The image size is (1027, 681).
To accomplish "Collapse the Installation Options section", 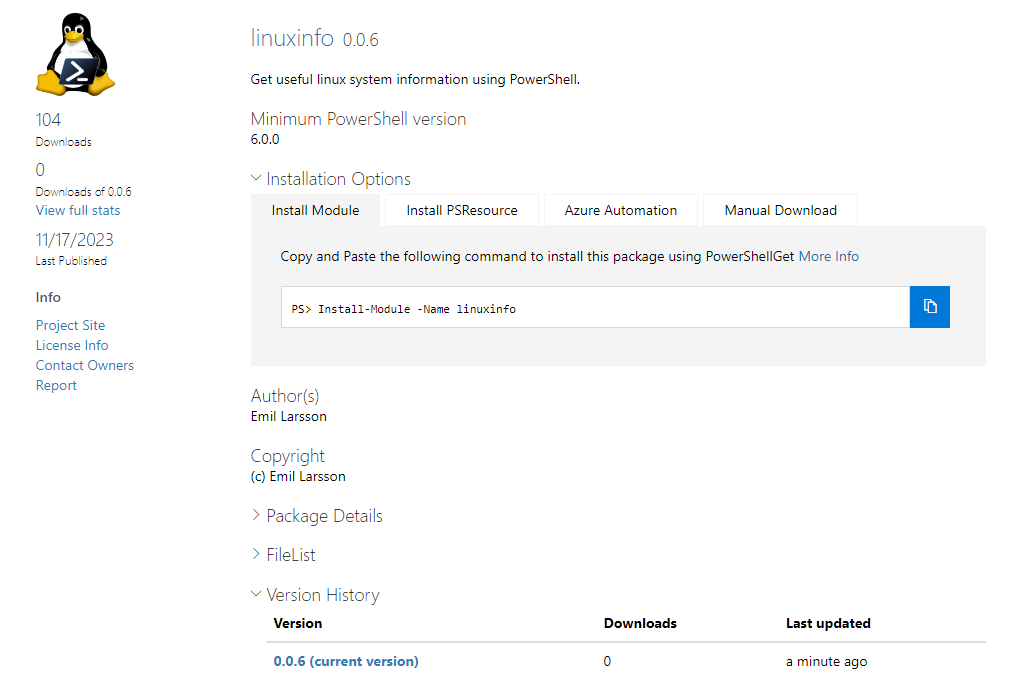I will point(331,179).
